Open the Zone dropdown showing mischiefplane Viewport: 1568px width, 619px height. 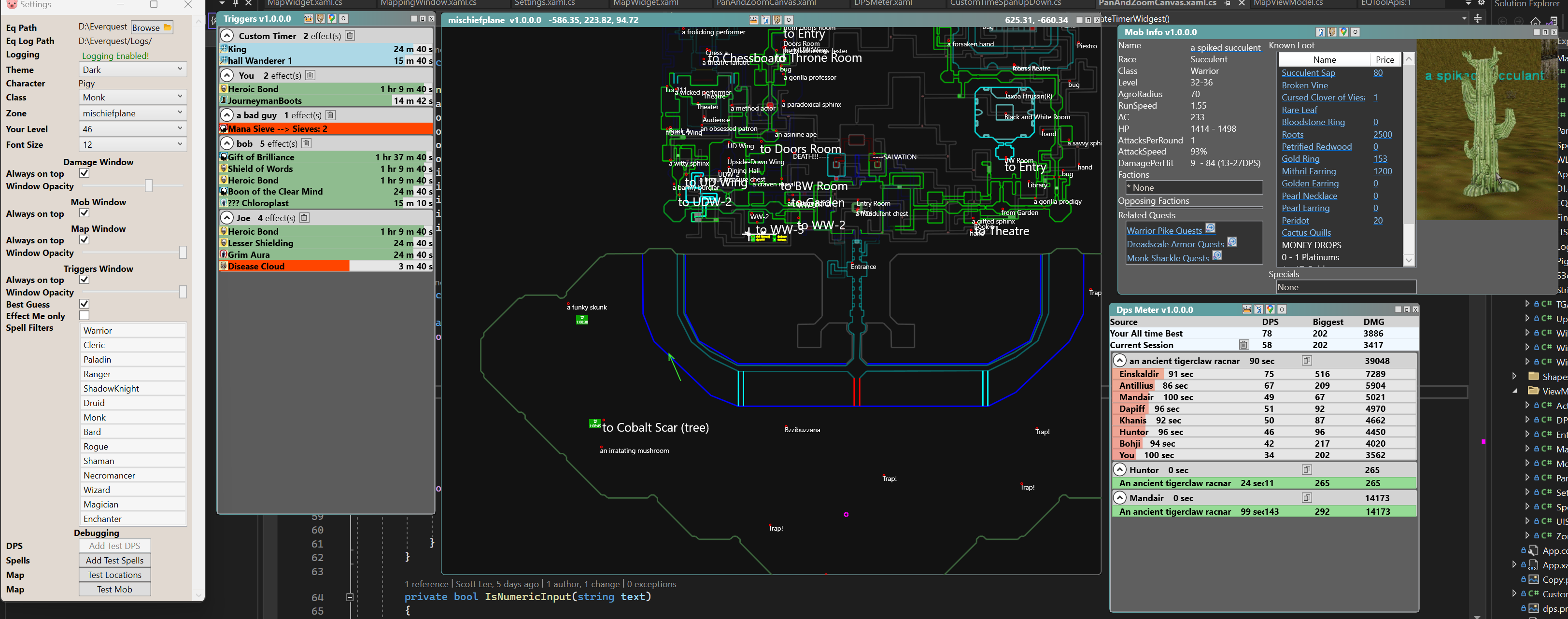point(133,113)
